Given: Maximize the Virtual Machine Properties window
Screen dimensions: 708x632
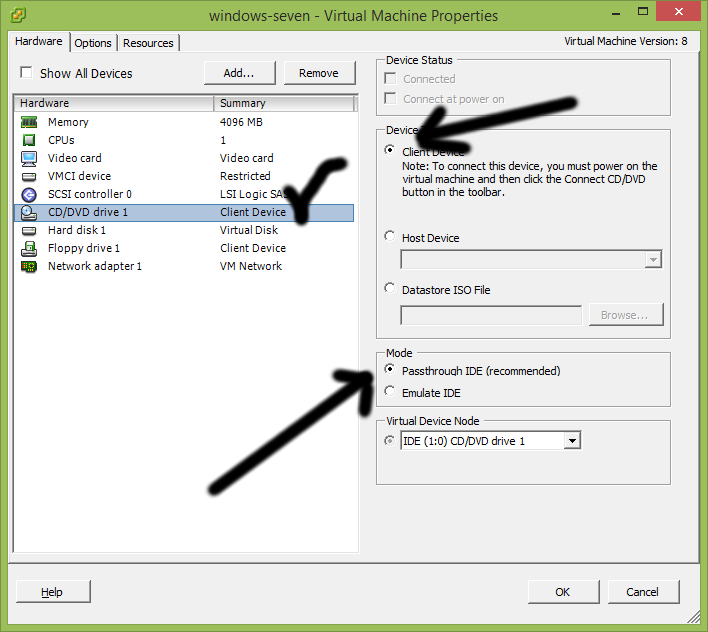Looking at the screenshot, I should [x=643, y=12].
